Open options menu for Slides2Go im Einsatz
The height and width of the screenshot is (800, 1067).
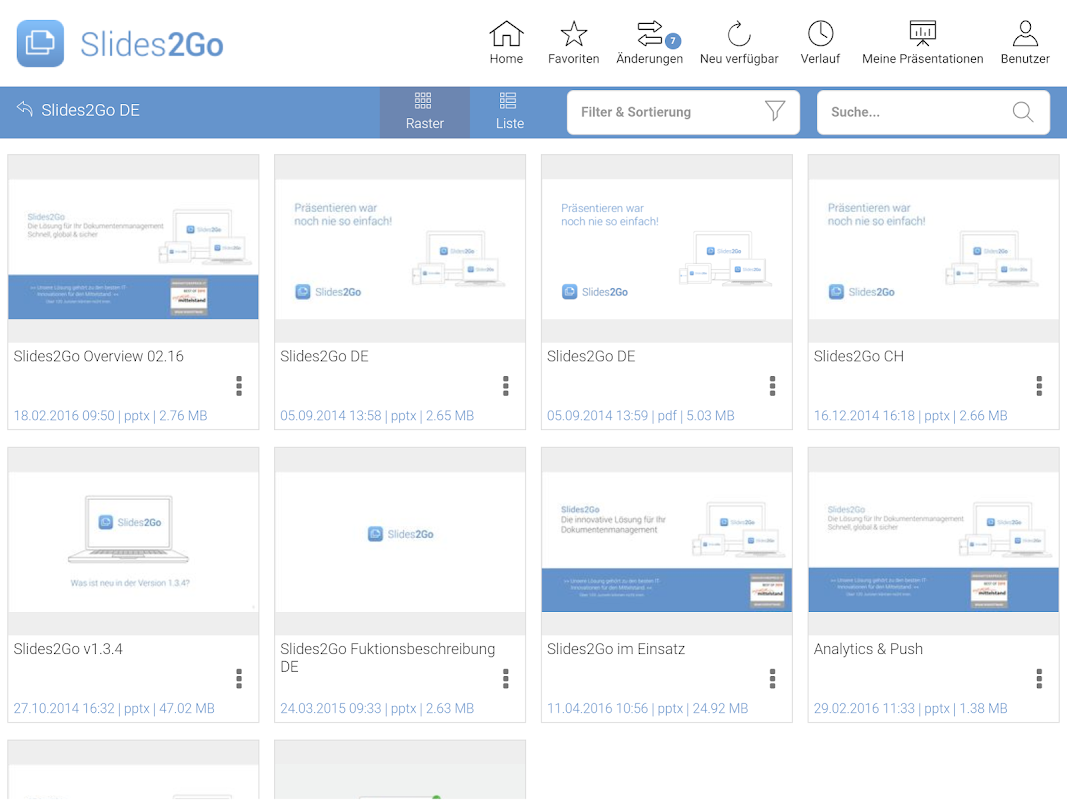(772, 678)
